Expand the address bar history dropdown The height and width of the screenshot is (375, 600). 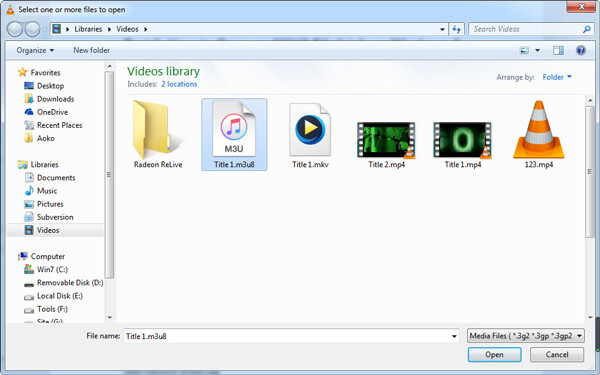point(442,29)
